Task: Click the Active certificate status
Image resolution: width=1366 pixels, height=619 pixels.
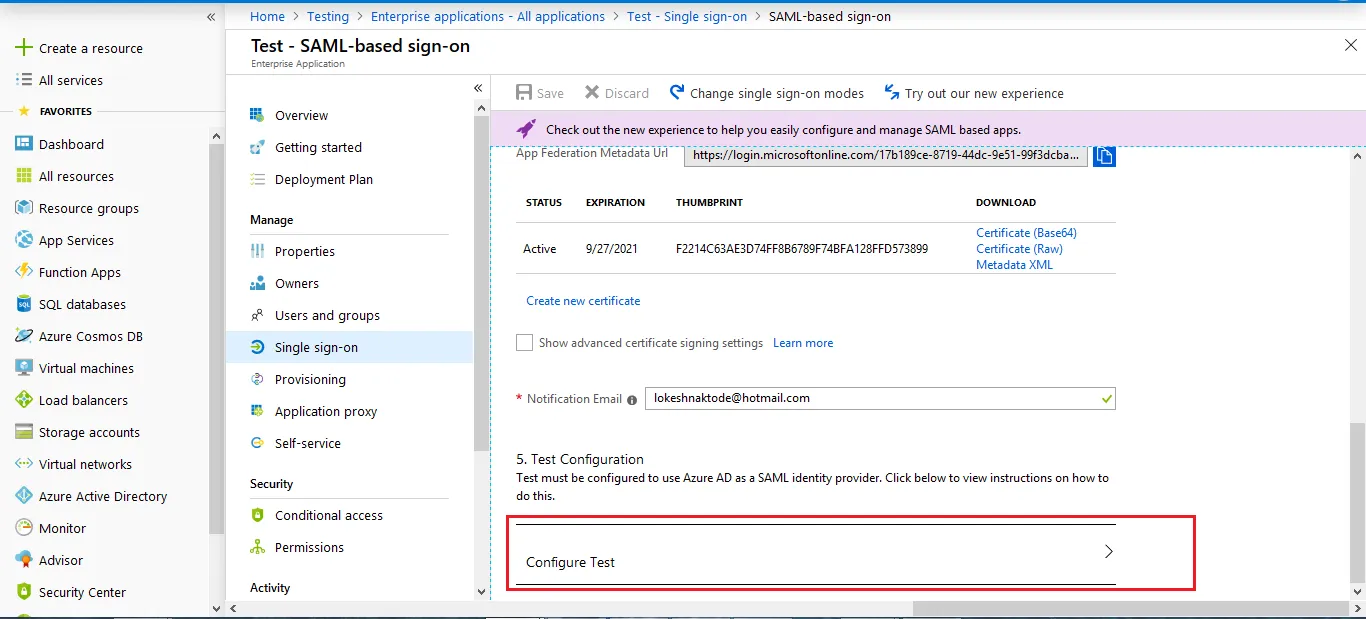Action: click(540, 249)
